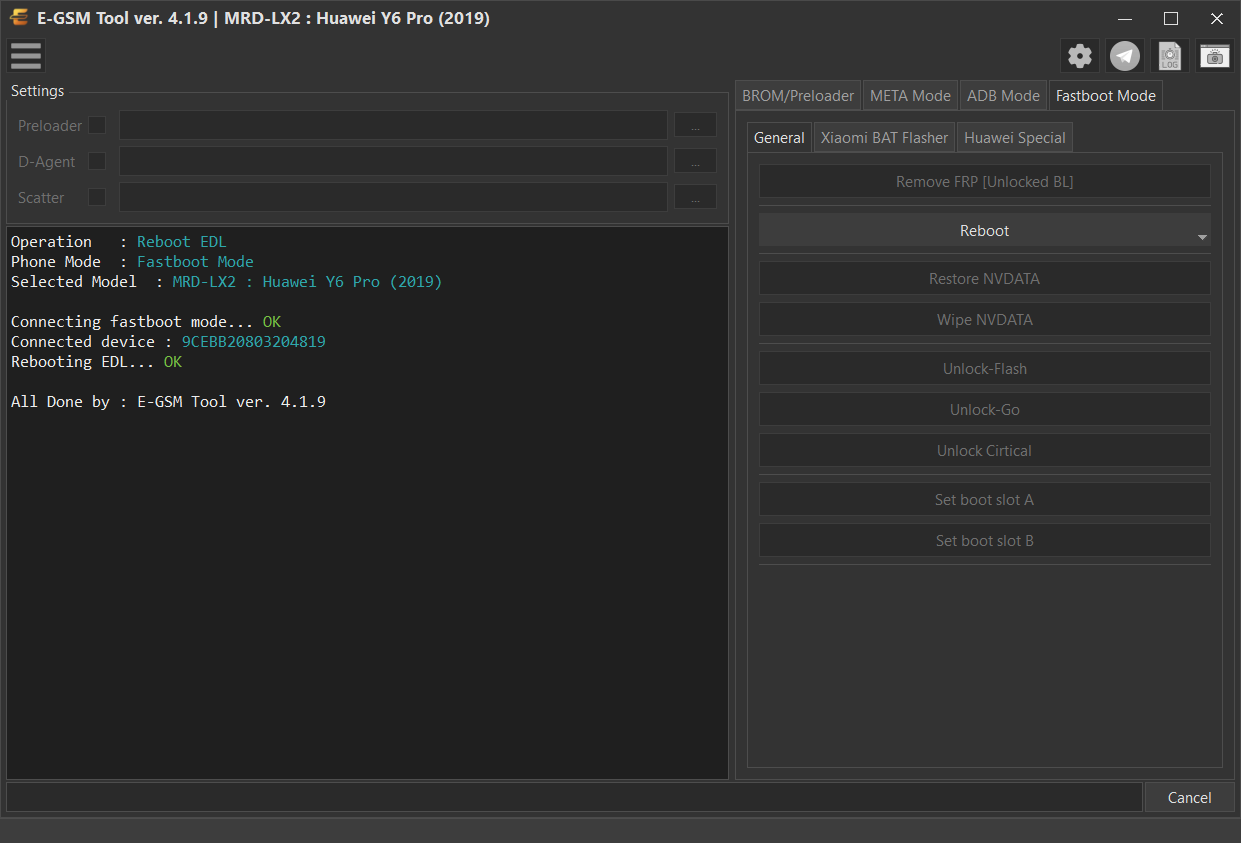
Task: Switch to the ADB Mode tab
Action: click(1003, 96)
